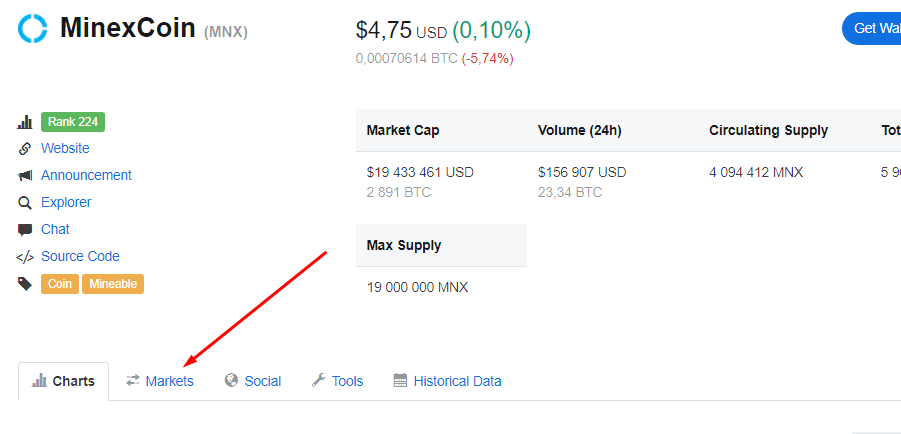This screenshot has height=434, width=901.
Task: Click the Website link chain icon
Action: tap(25, 149)
